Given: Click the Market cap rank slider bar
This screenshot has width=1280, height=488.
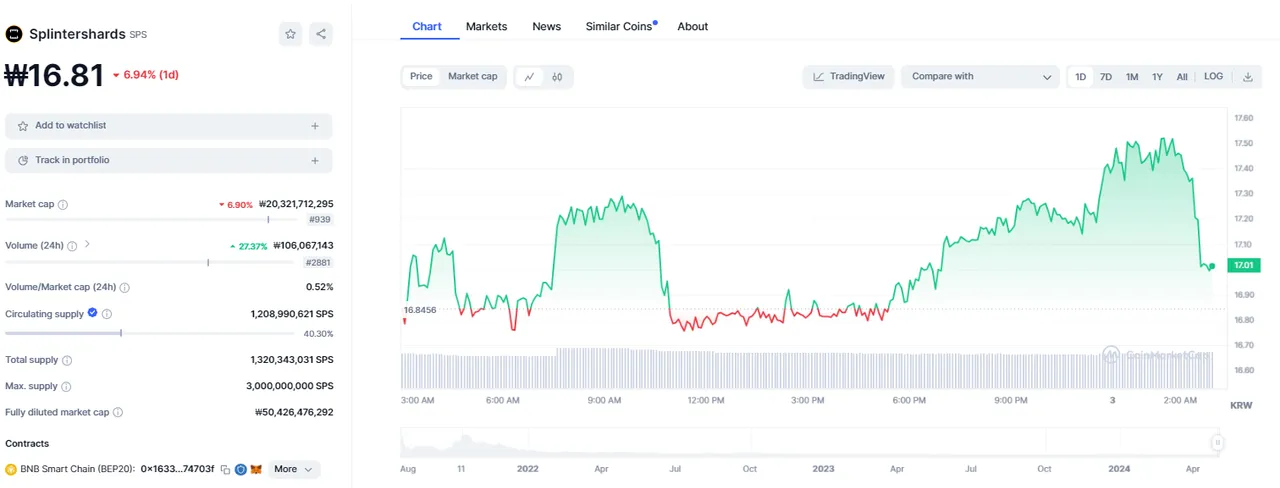Looking at the screenshot, I should click(153, 219).
